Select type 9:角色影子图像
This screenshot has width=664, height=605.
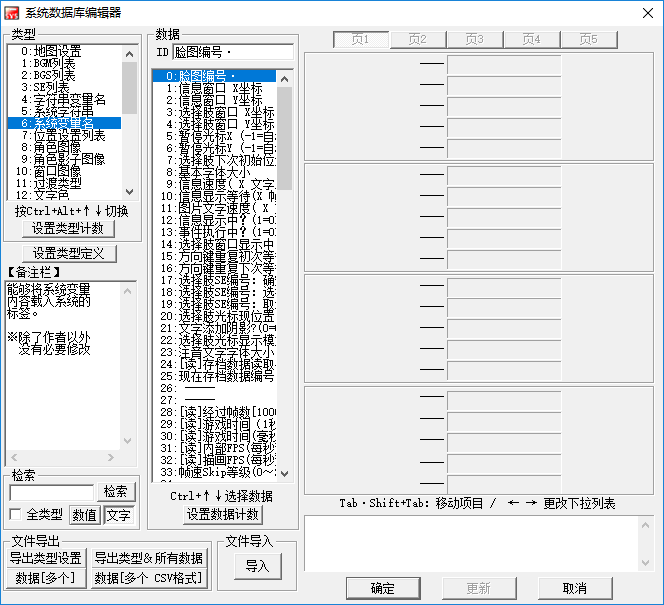(64, 159)
